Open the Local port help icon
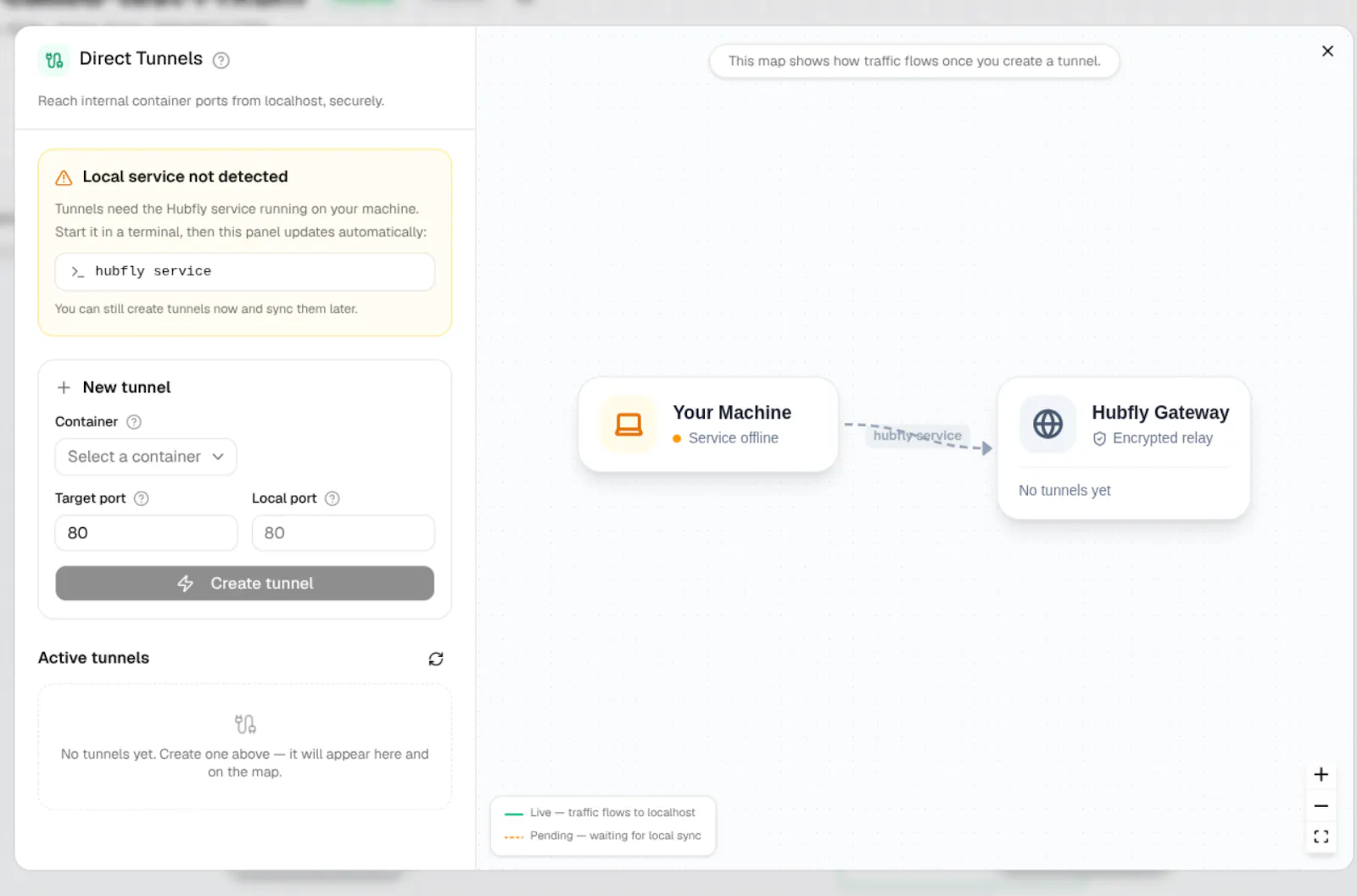 pos(332,498)
